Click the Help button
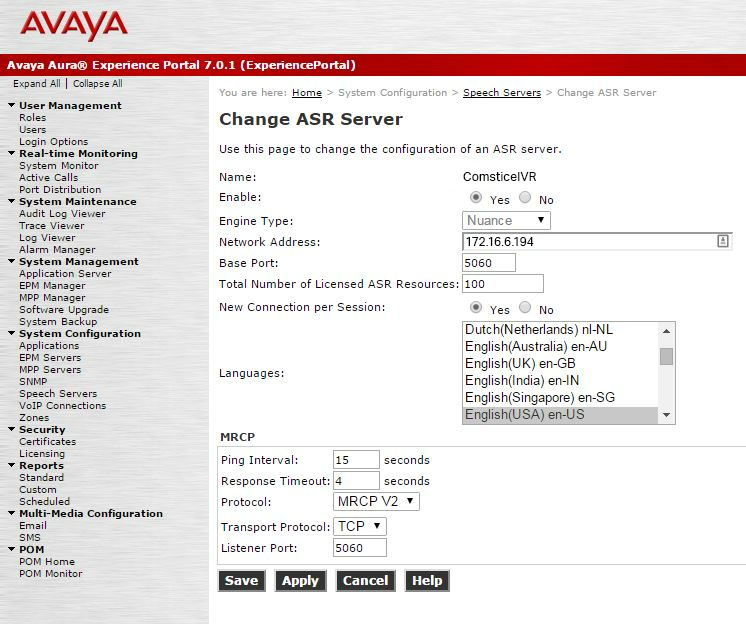Viewport: 746px width, 624px height. pos(427,581)
